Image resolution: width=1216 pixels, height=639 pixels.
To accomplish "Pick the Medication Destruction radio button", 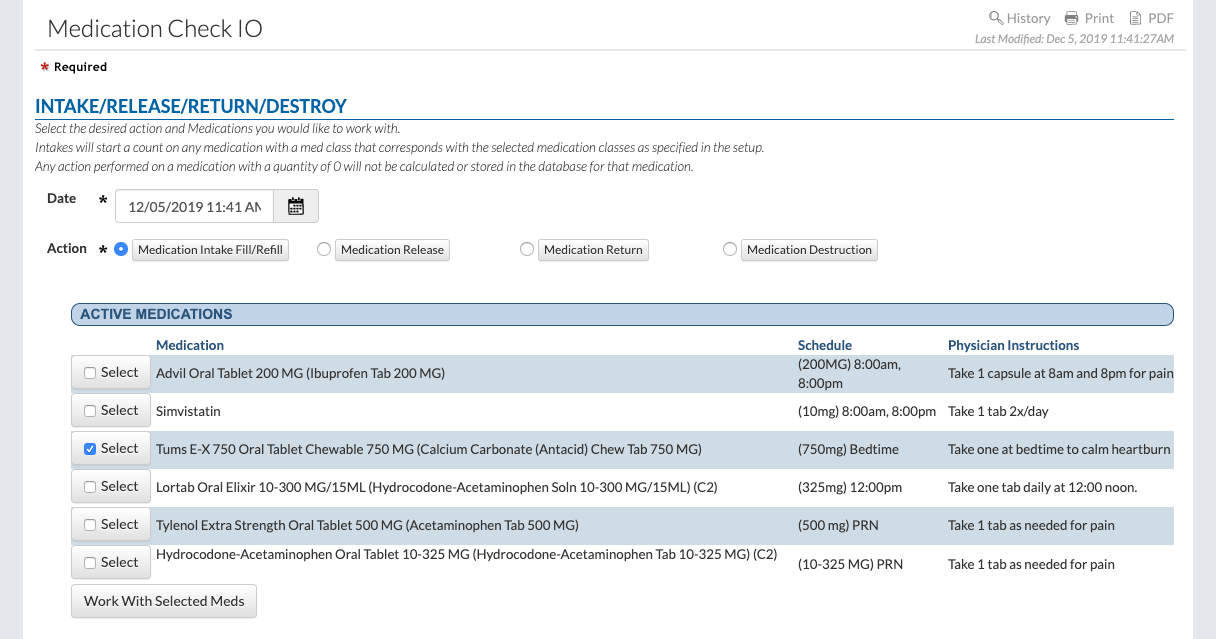I will tap(730, 250).
